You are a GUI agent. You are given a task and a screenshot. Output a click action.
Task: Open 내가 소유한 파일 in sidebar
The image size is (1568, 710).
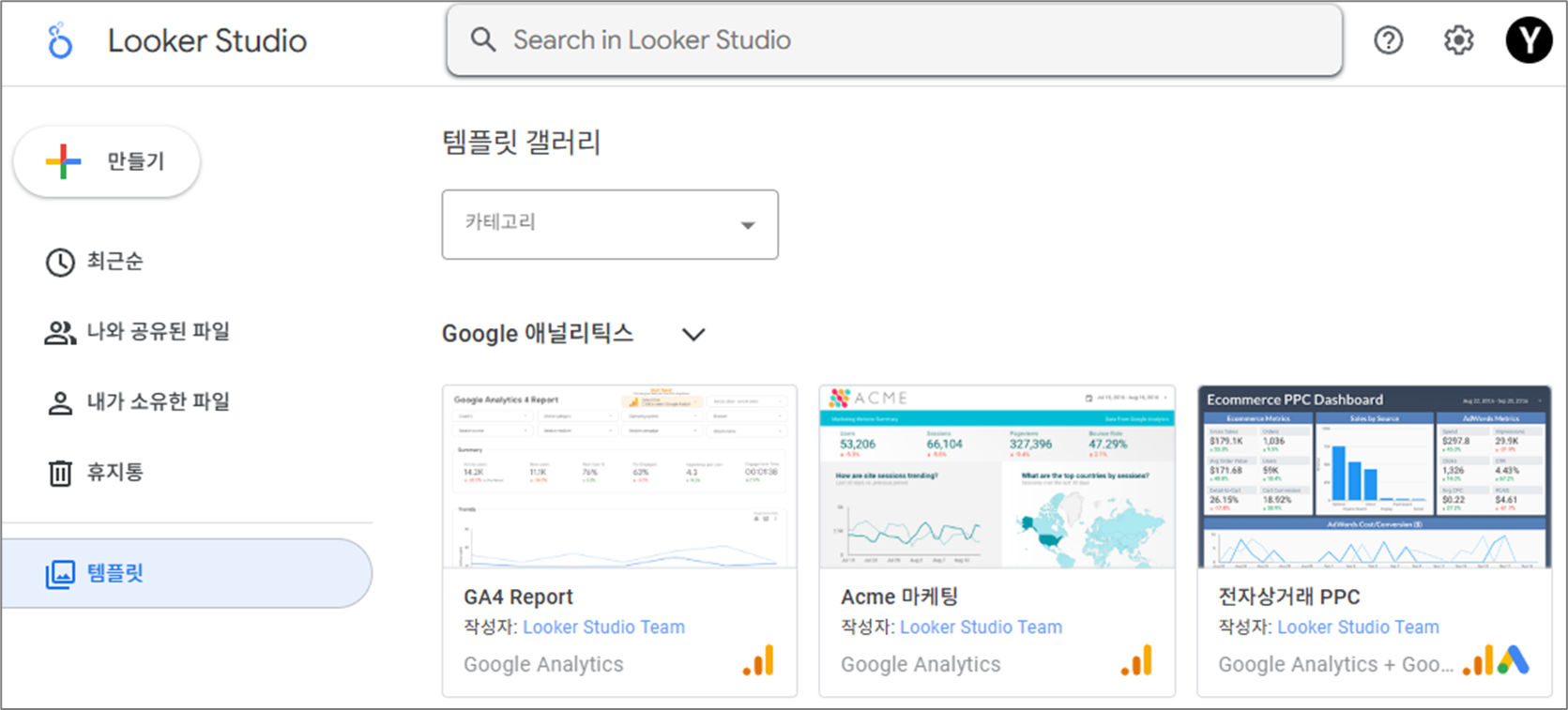tap(159, 402)
